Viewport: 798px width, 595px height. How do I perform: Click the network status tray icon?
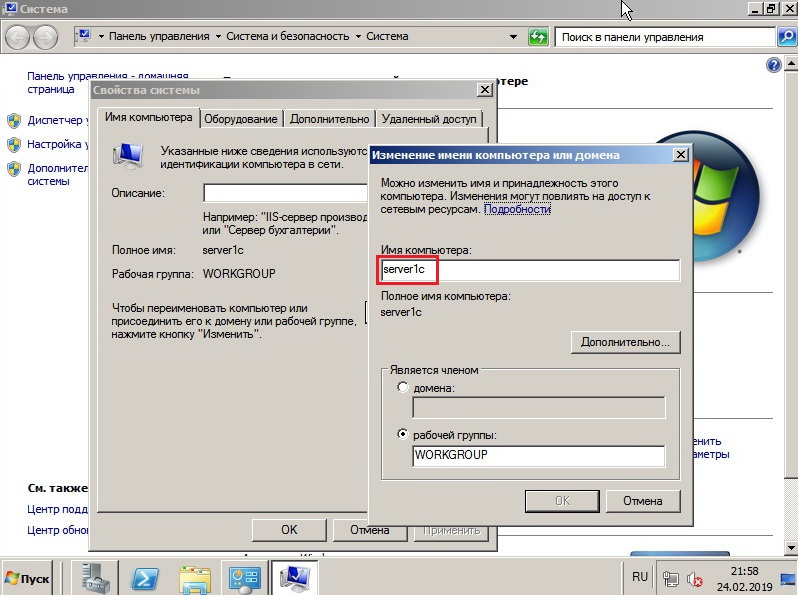tap(672, 578)
